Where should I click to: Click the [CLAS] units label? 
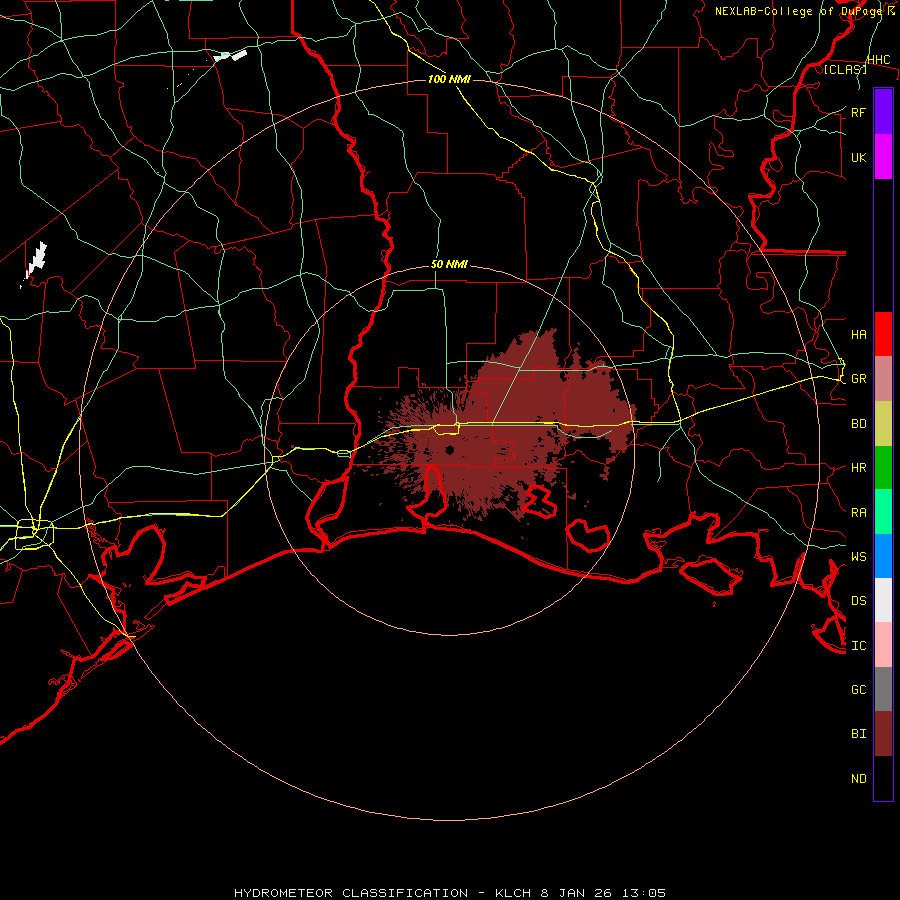pyautogui.click(x=845, y=69)
